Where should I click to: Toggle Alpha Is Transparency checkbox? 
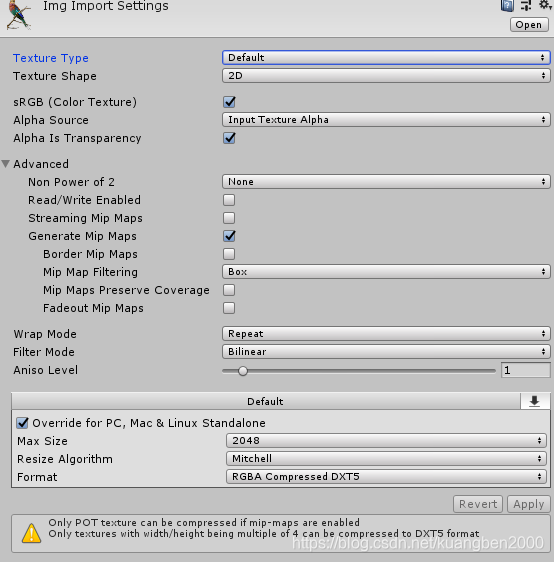coord(229,138)
